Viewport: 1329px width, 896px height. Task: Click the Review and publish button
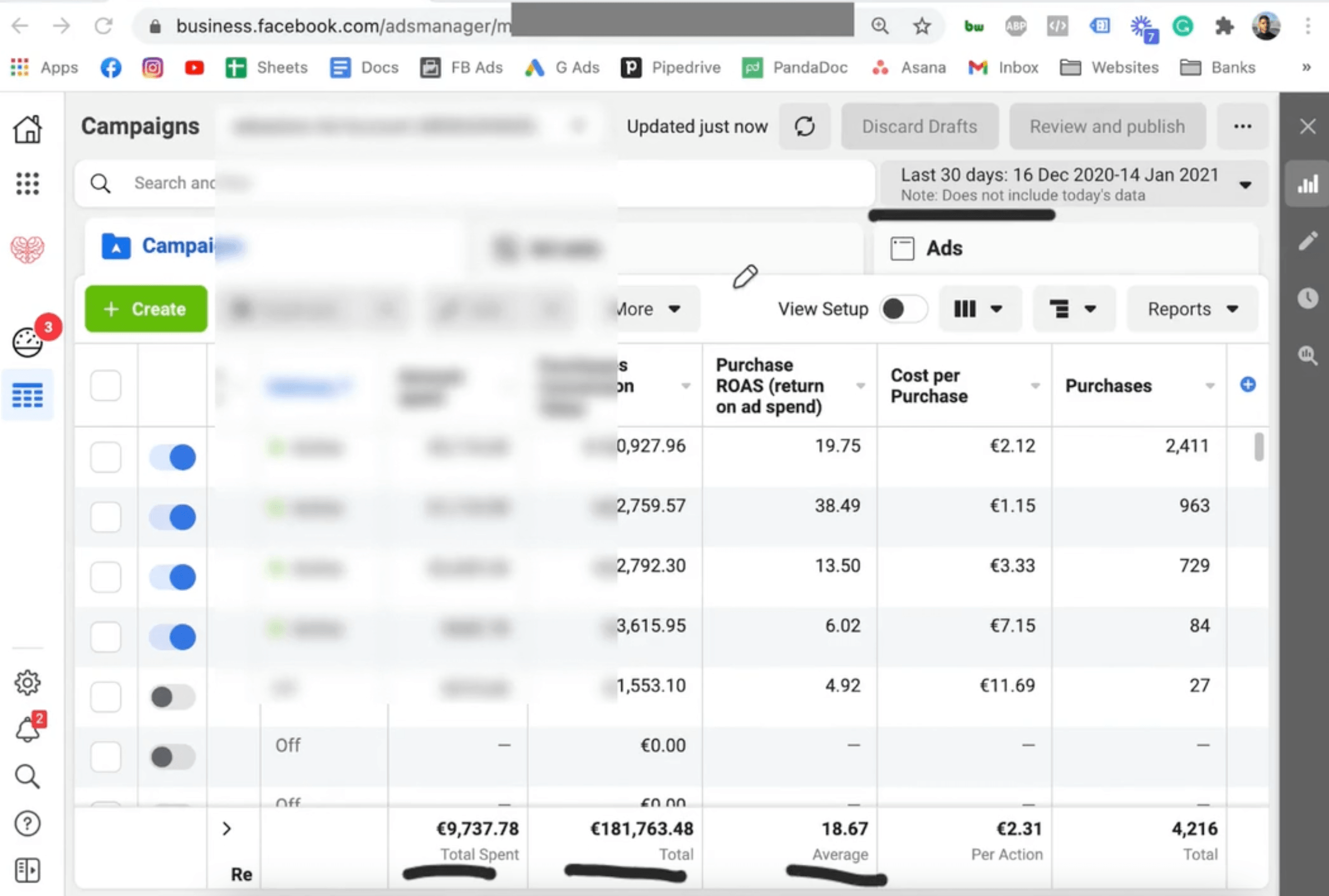[x=1107, y=126]
